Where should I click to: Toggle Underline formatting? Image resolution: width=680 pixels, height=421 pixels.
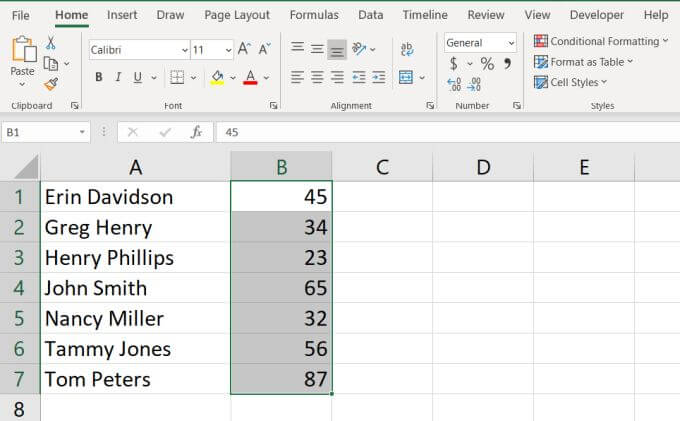point(137,77)
